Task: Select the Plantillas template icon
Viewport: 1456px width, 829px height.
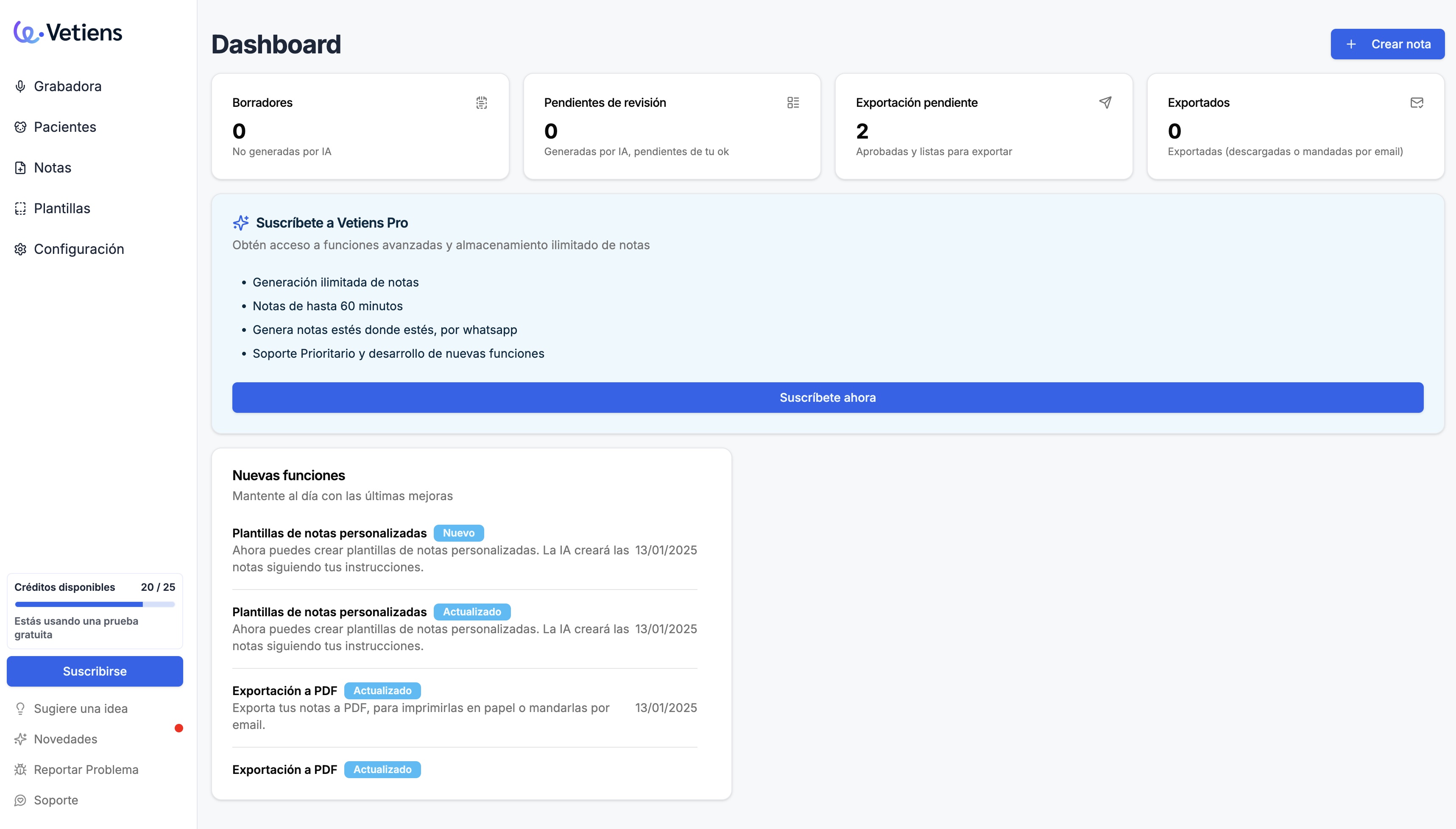Action: click(20, 209)
